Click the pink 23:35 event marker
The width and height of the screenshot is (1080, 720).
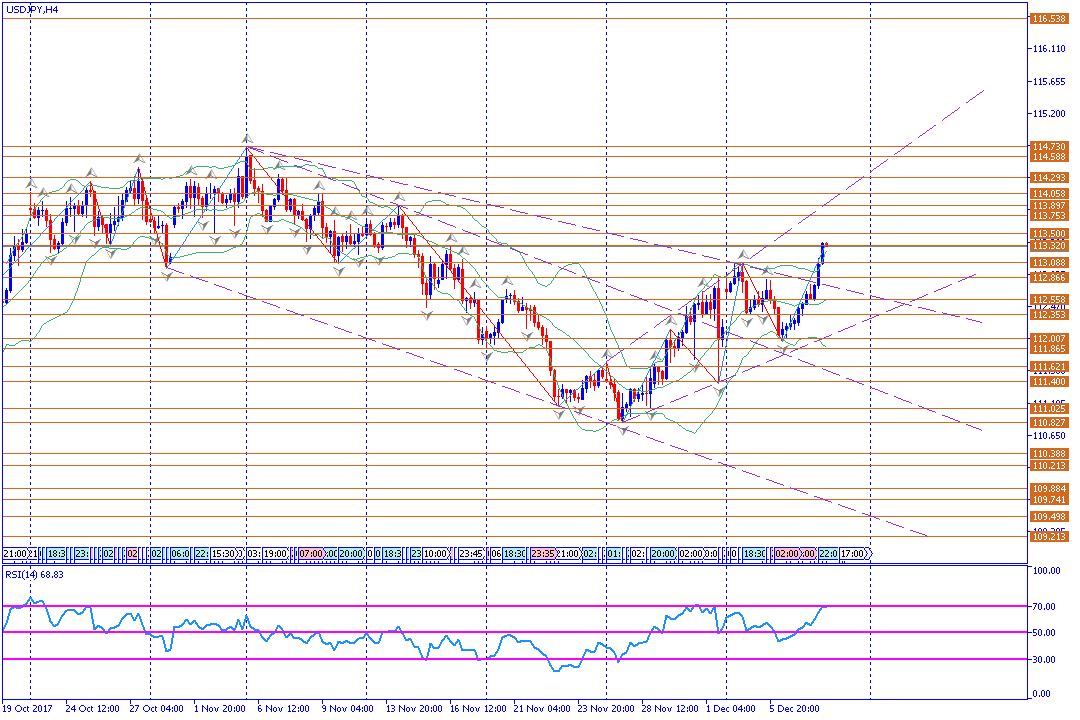(543, 553)
